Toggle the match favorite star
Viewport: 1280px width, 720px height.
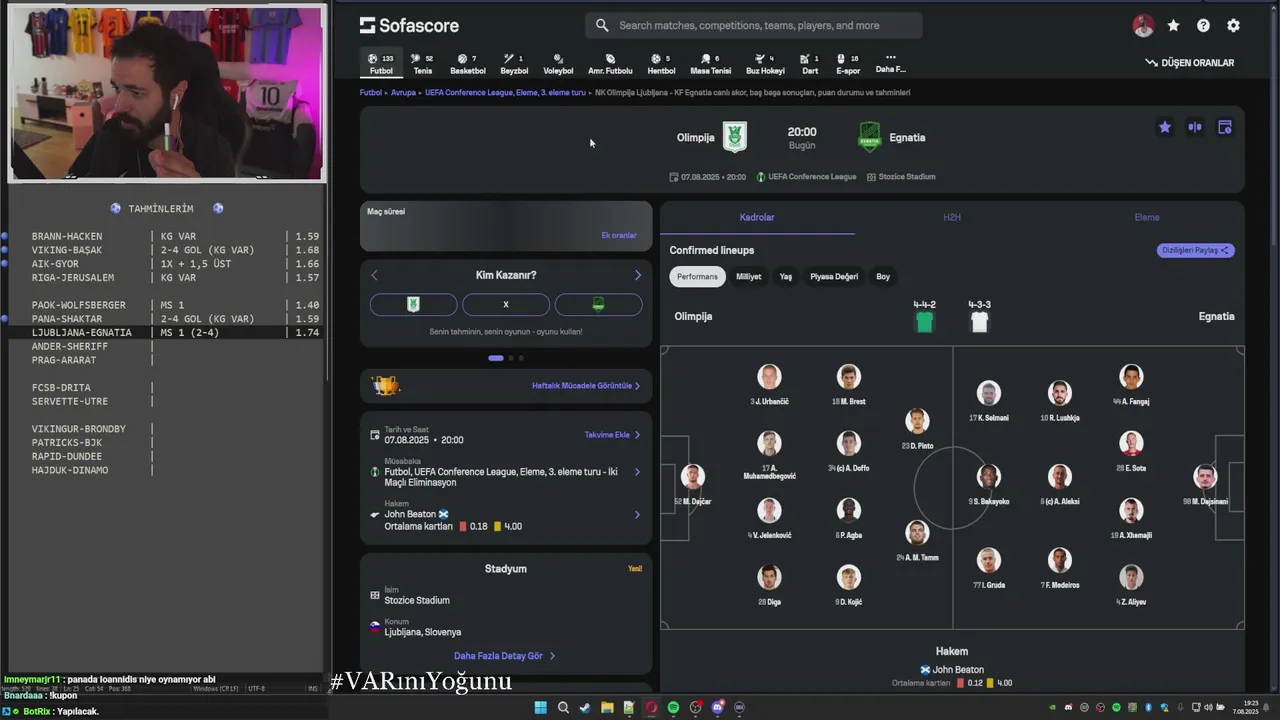click(x=1165, y=127)
